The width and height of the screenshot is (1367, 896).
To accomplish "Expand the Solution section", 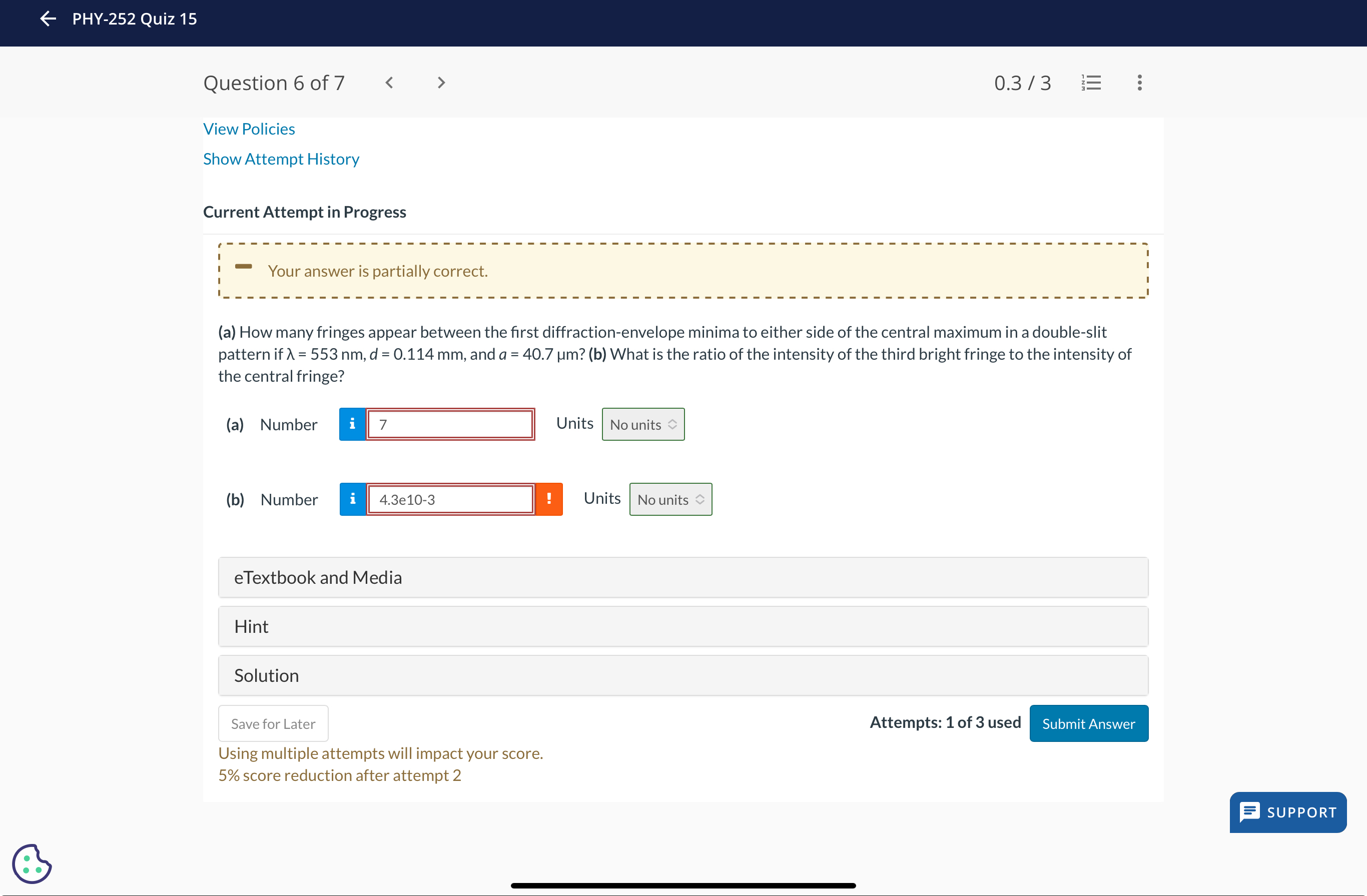I will point(683,675).
